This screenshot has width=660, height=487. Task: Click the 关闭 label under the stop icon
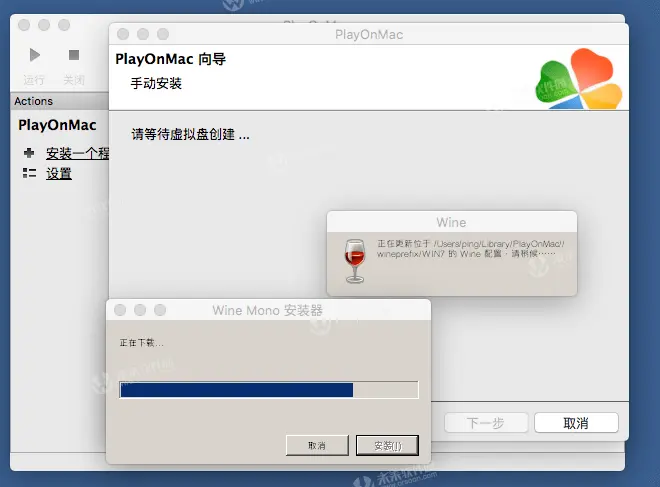tap(74, 80)
